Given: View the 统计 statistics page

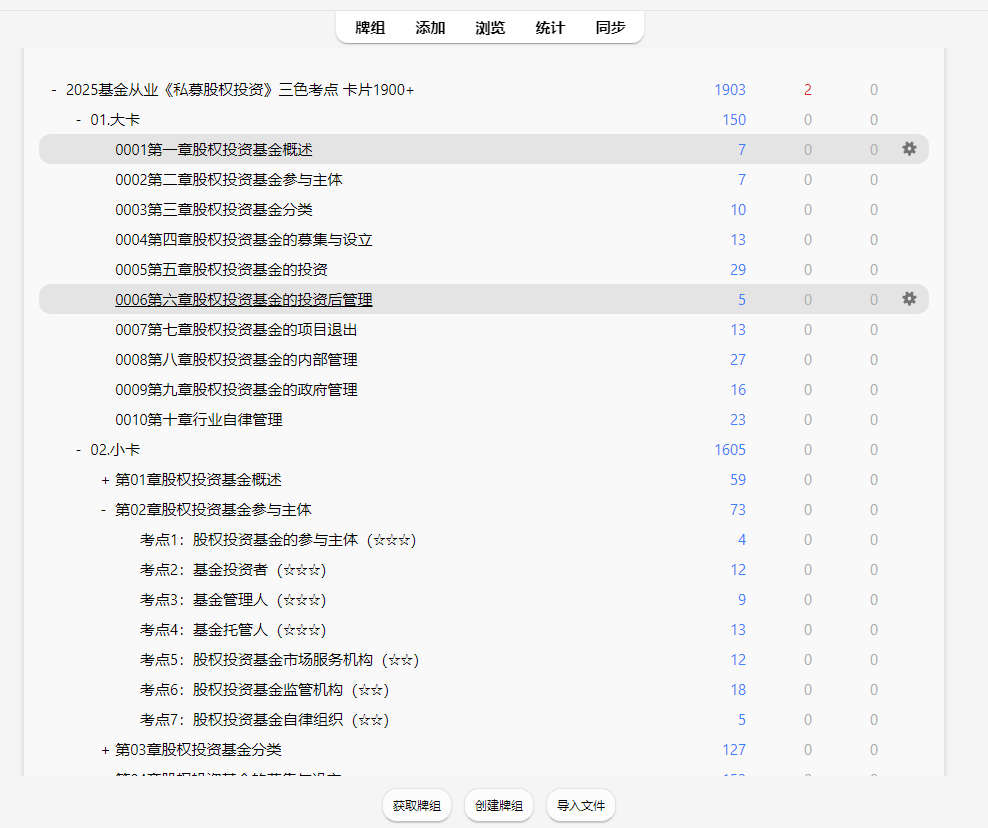Looking at the screenshot, I should 550,28.
